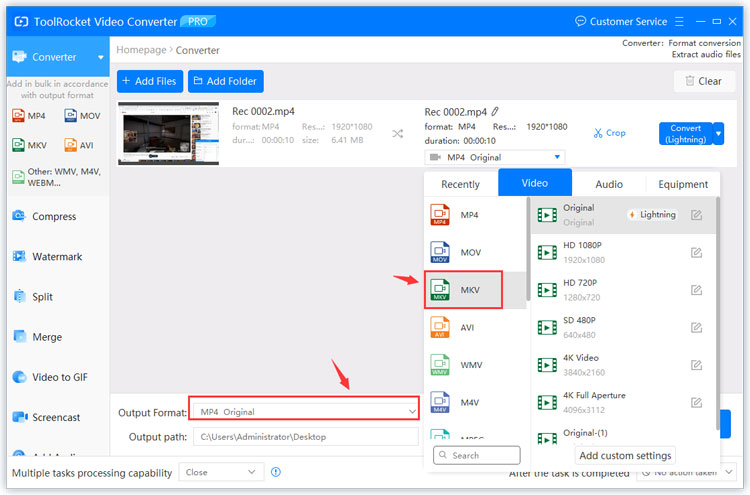Choose MP4 bulk format in sidebar
750x495 pixels.
pos(29,116)
